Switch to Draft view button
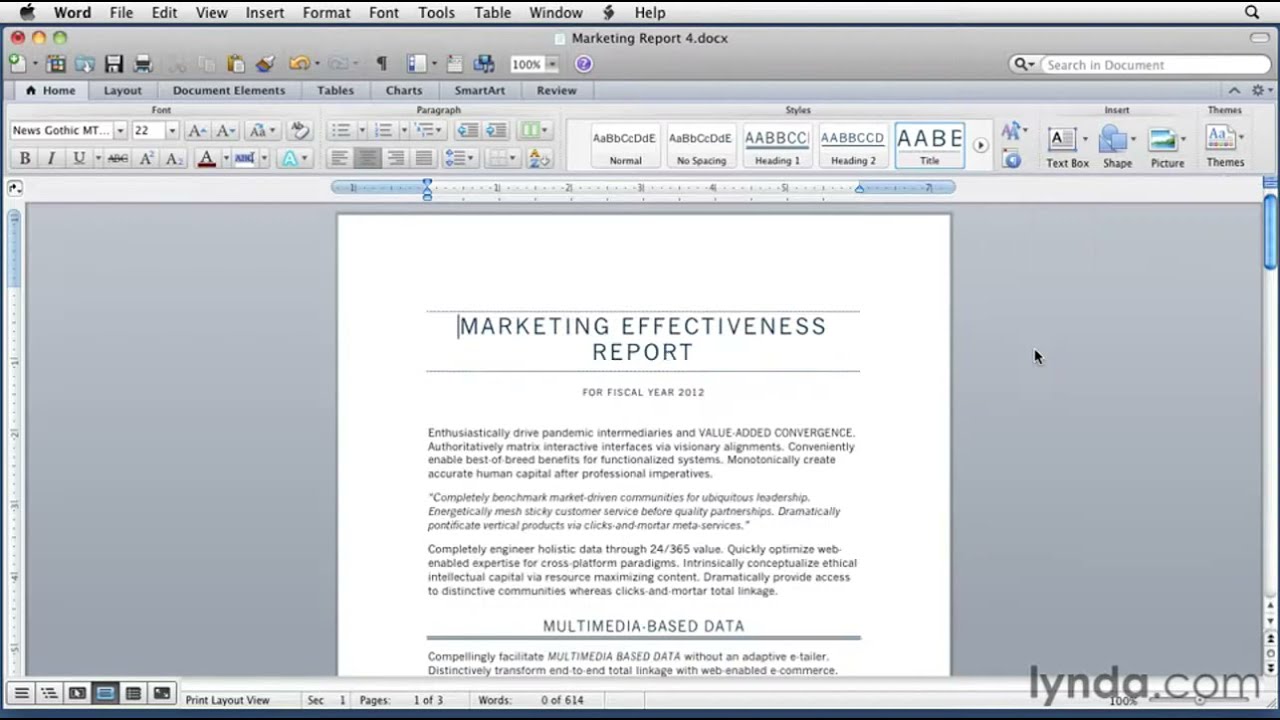Image resolution: width=1280 pixels, height=720 pixels. 20,693
